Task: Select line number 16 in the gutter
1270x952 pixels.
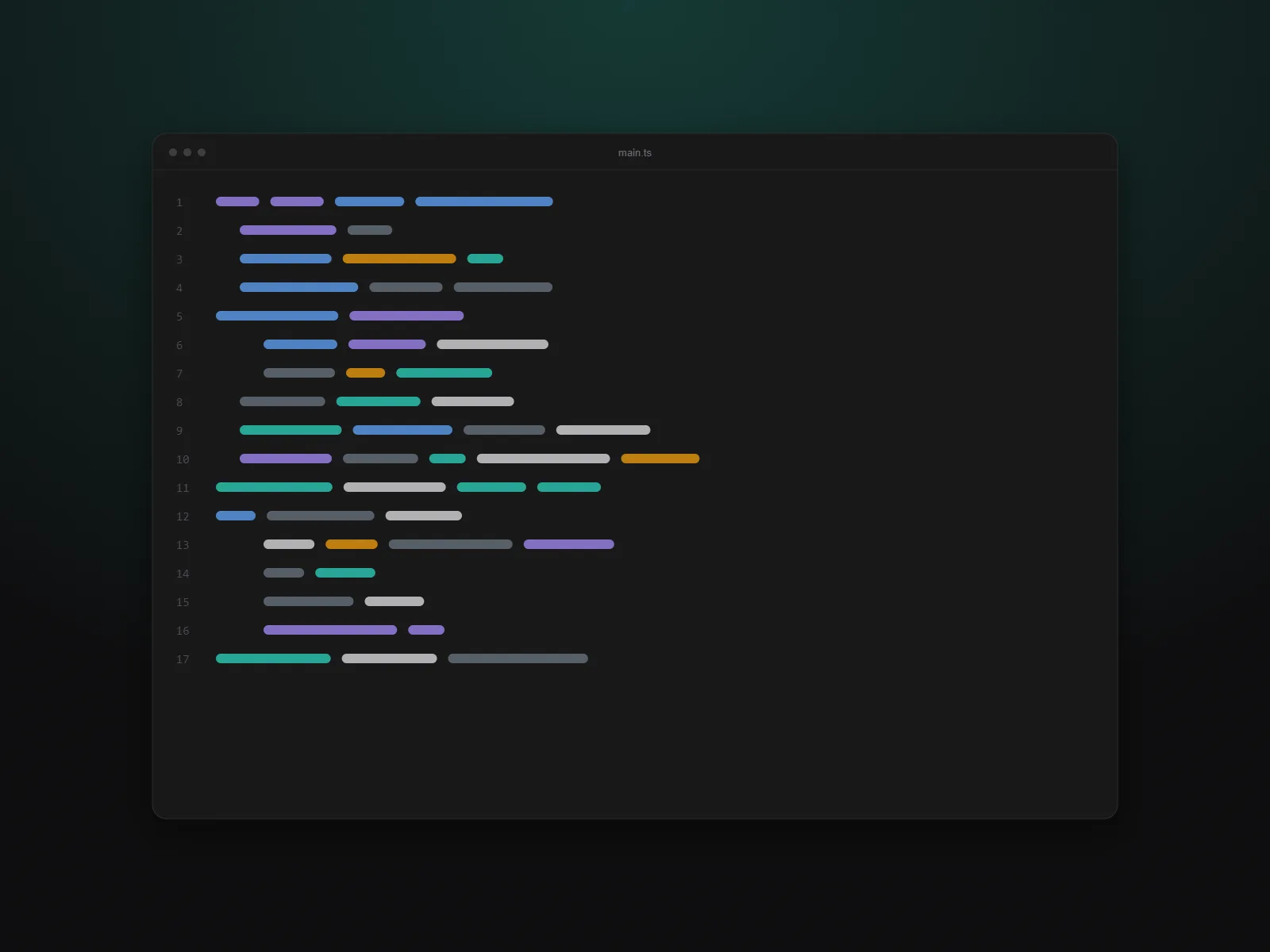Action: (183, 631)
